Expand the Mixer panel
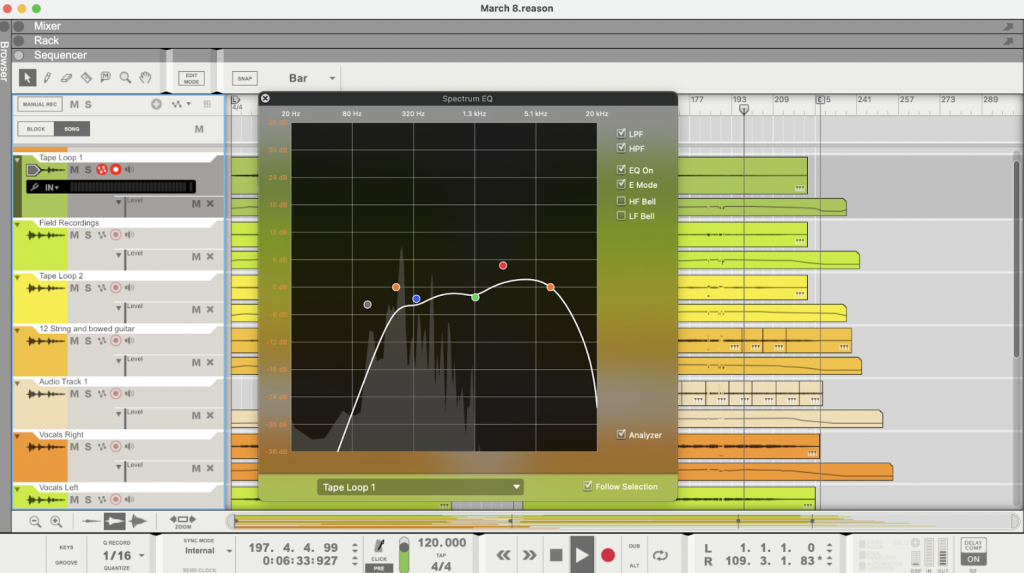Screen dimensions: 1024x573 (x=18, y=26)
